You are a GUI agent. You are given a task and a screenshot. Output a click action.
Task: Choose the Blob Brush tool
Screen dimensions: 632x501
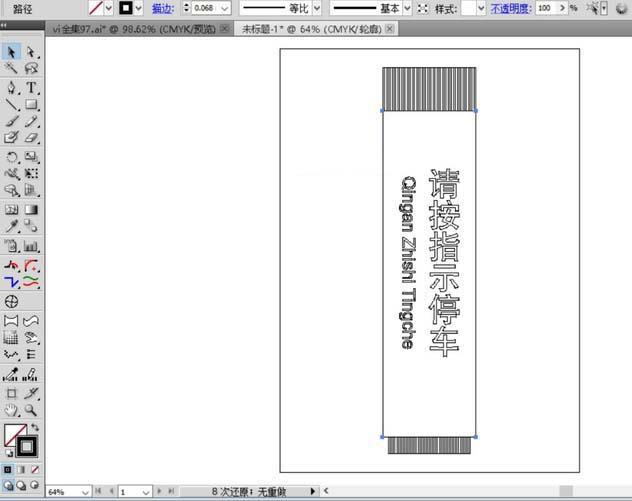[11, 137]
